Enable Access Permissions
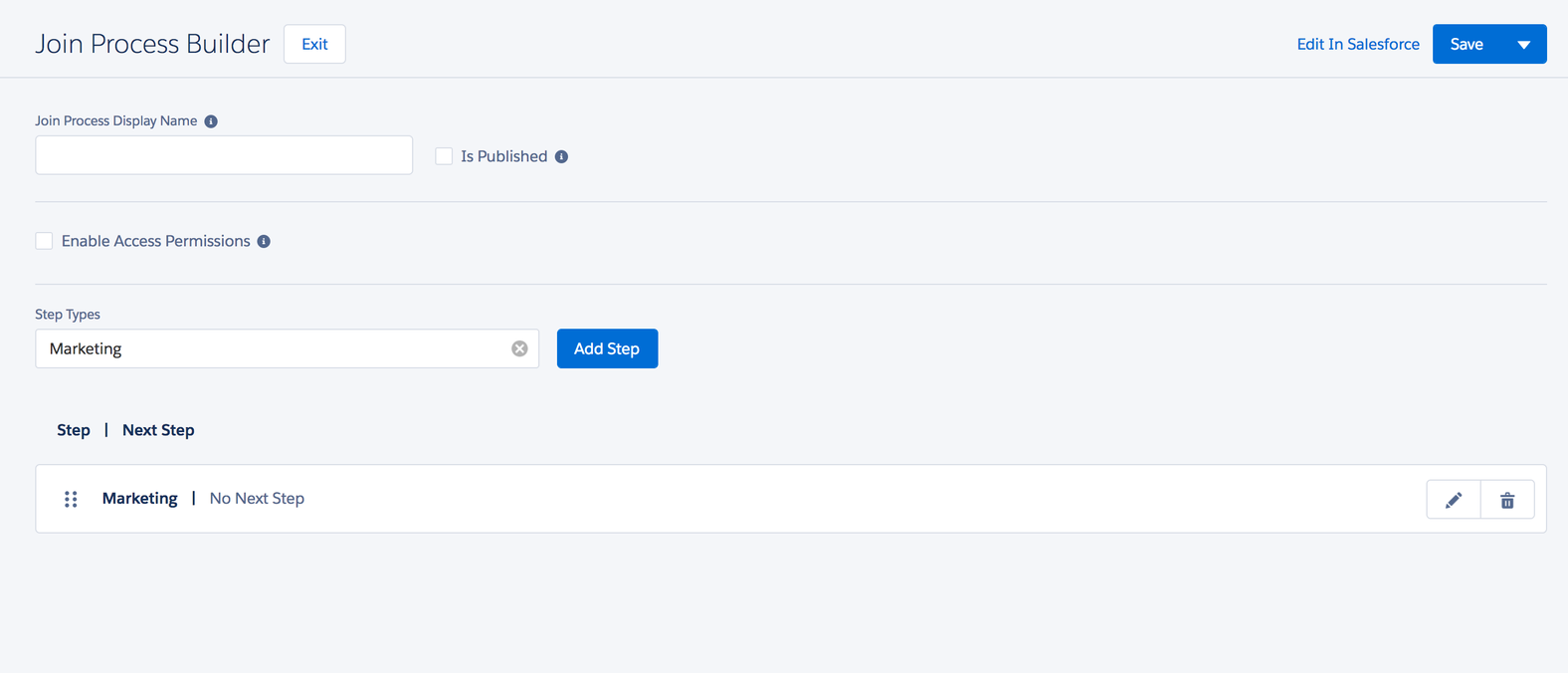This screenshot has height=673, width=1568. click(44, 240)
